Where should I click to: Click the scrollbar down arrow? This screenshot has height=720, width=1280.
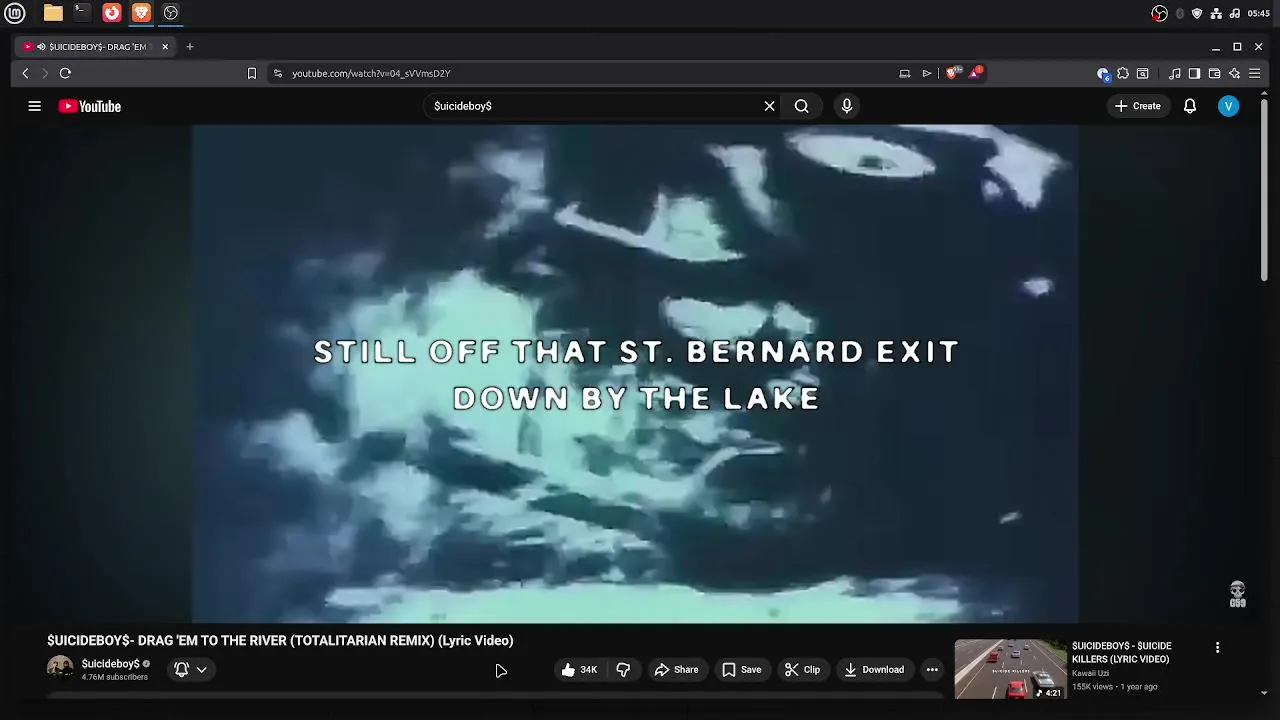1264,693
